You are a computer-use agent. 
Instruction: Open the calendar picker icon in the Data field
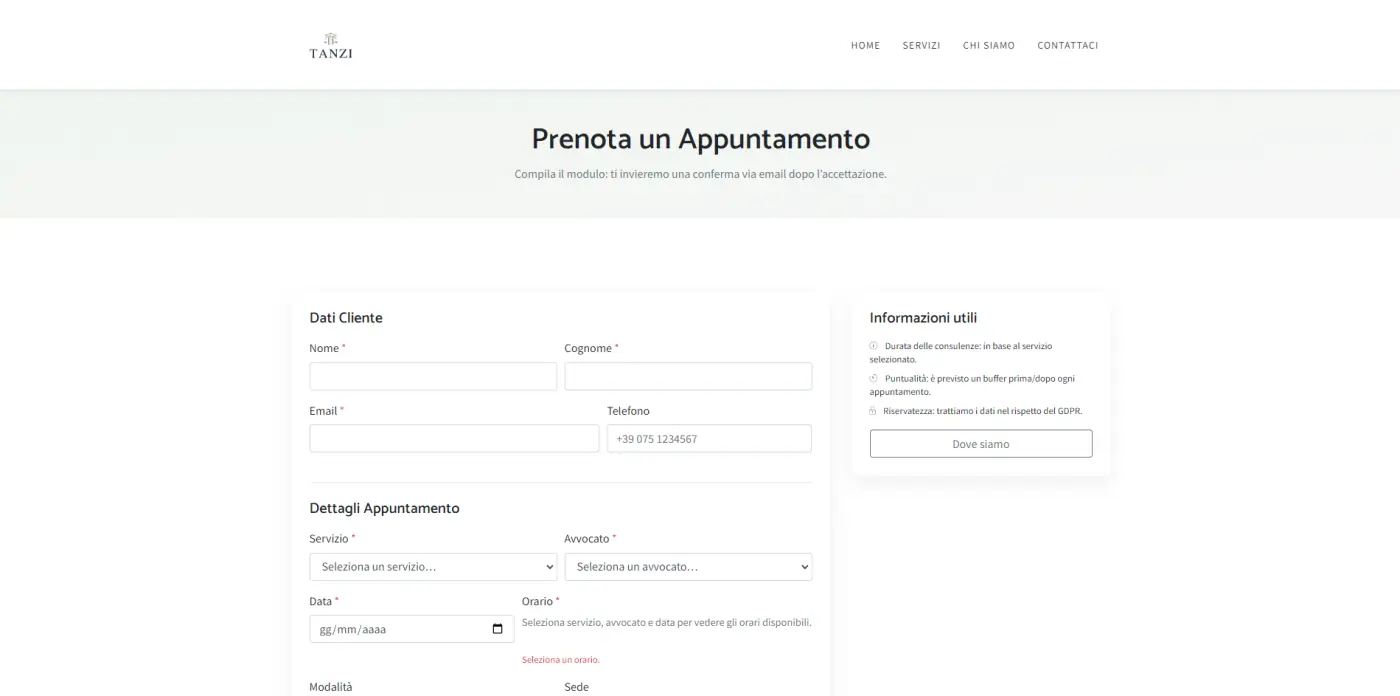[x=497, y=628]
